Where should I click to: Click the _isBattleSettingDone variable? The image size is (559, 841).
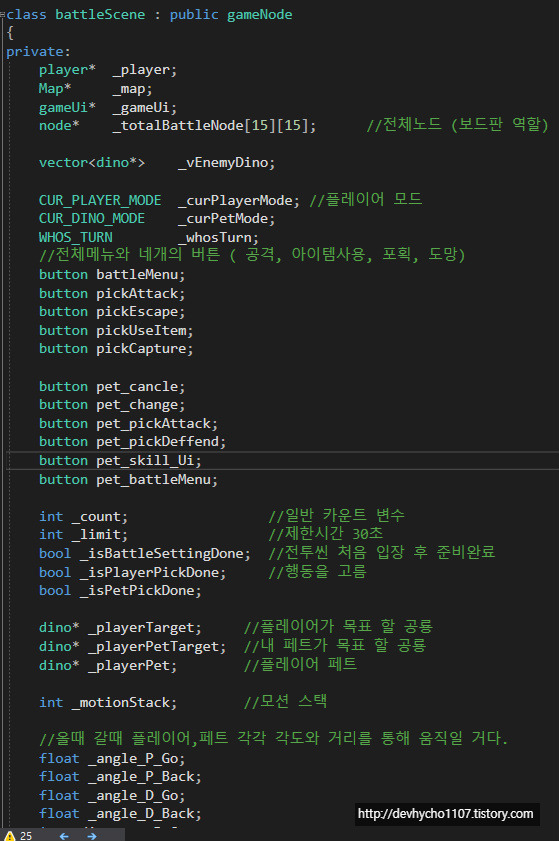click(x=165, y=554)
